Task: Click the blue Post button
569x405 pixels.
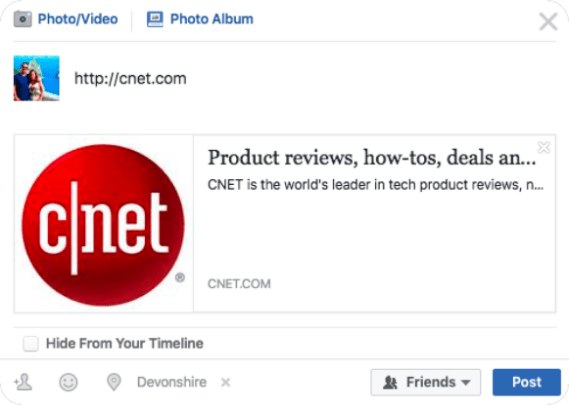Action: tap(527, 382)
